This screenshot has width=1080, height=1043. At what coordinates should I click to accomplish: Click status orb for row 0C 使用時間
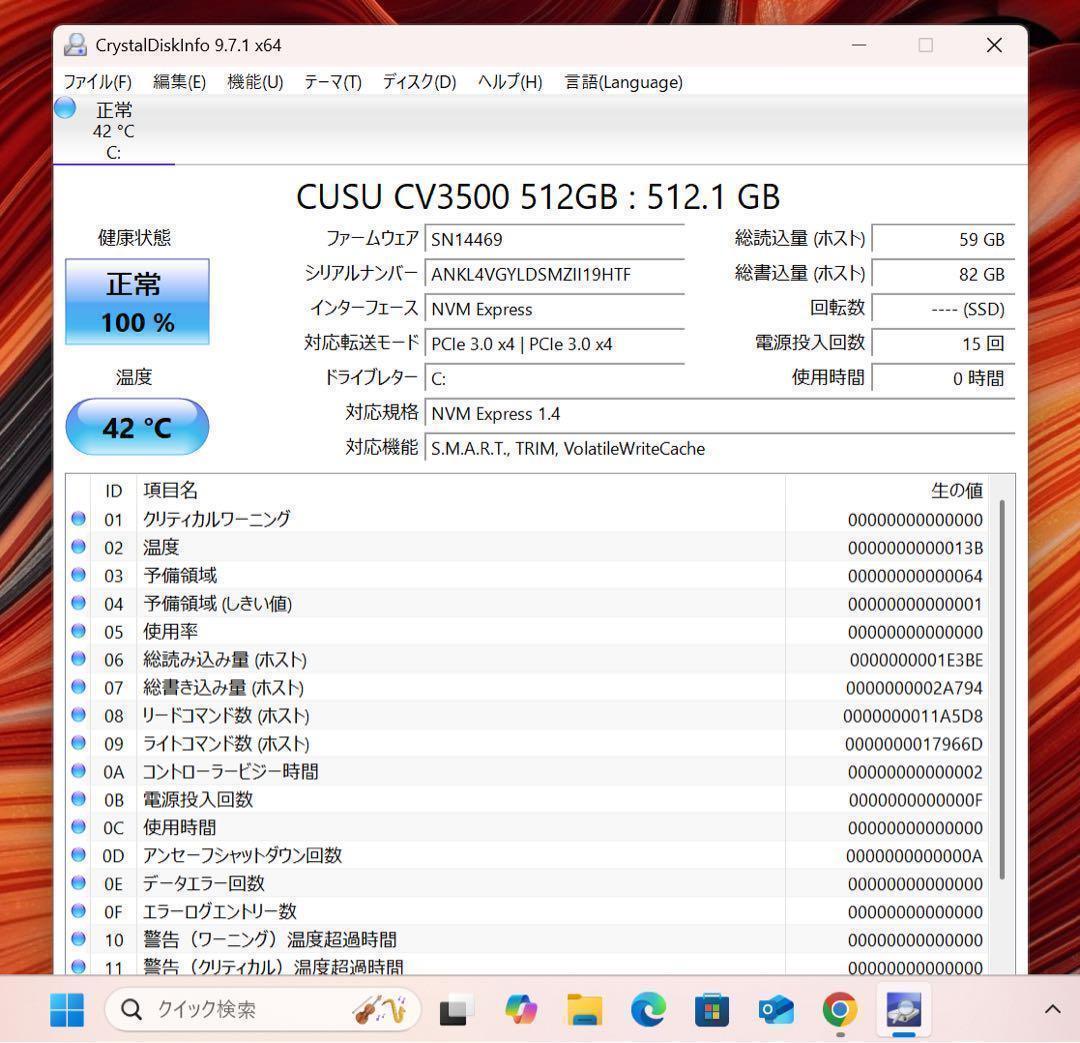[x=79, y=827]
